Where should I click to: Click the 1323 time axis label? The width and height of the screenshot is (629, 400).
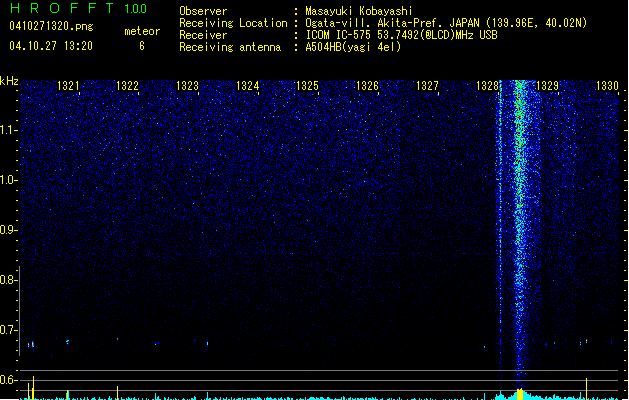pos(187,86)
